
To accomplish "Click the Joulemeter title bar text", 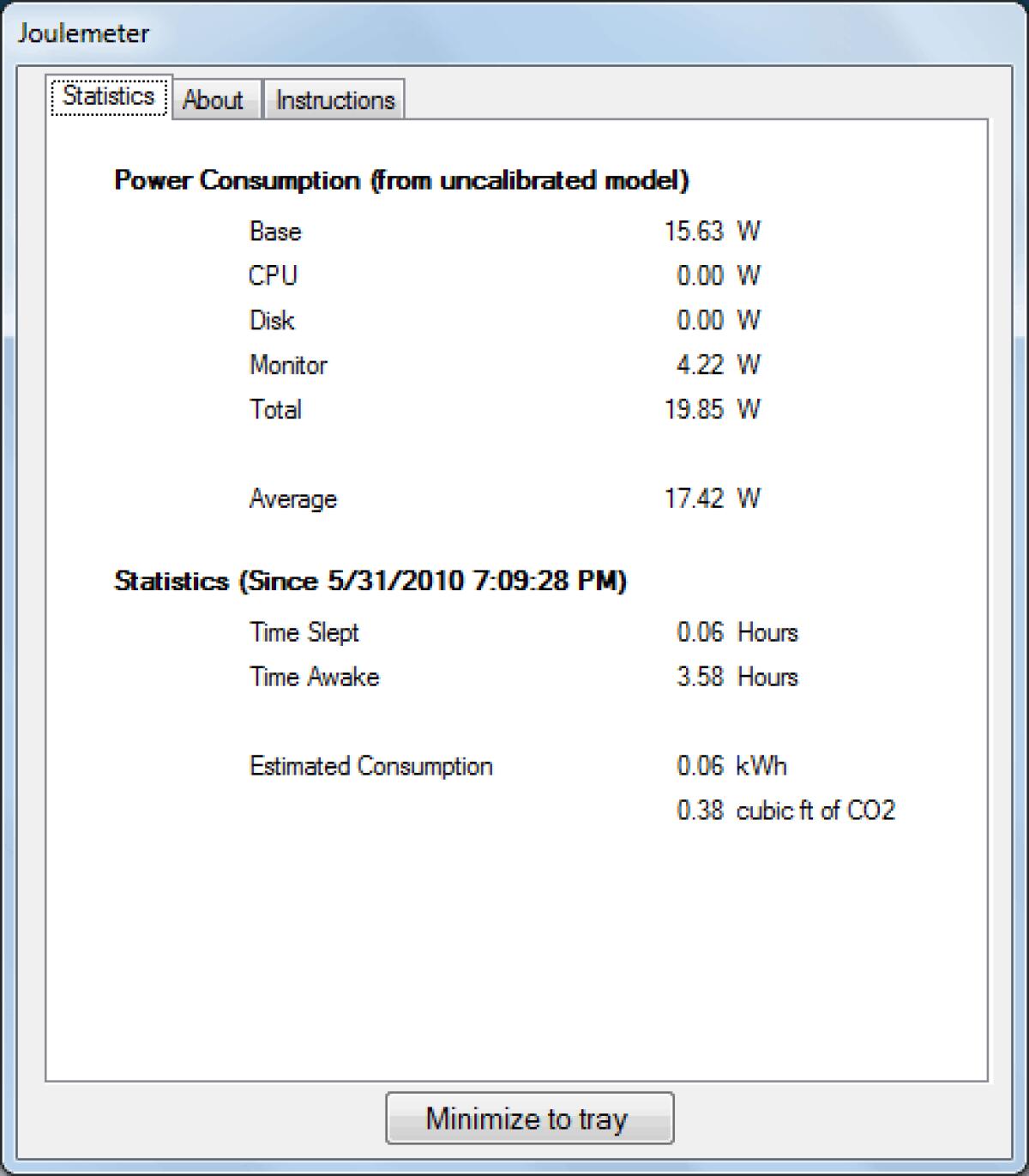I will point(81,34).
